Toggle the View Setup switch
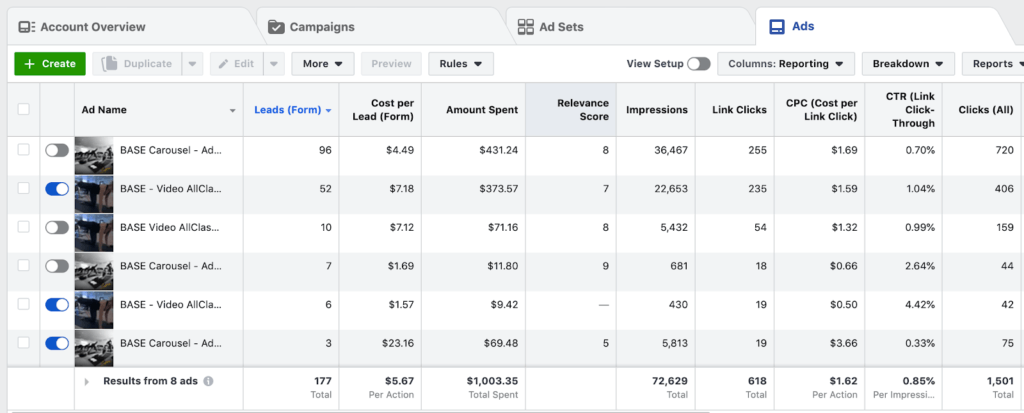The height and width of the screenshot is (413, 1024). pos(698,64)
